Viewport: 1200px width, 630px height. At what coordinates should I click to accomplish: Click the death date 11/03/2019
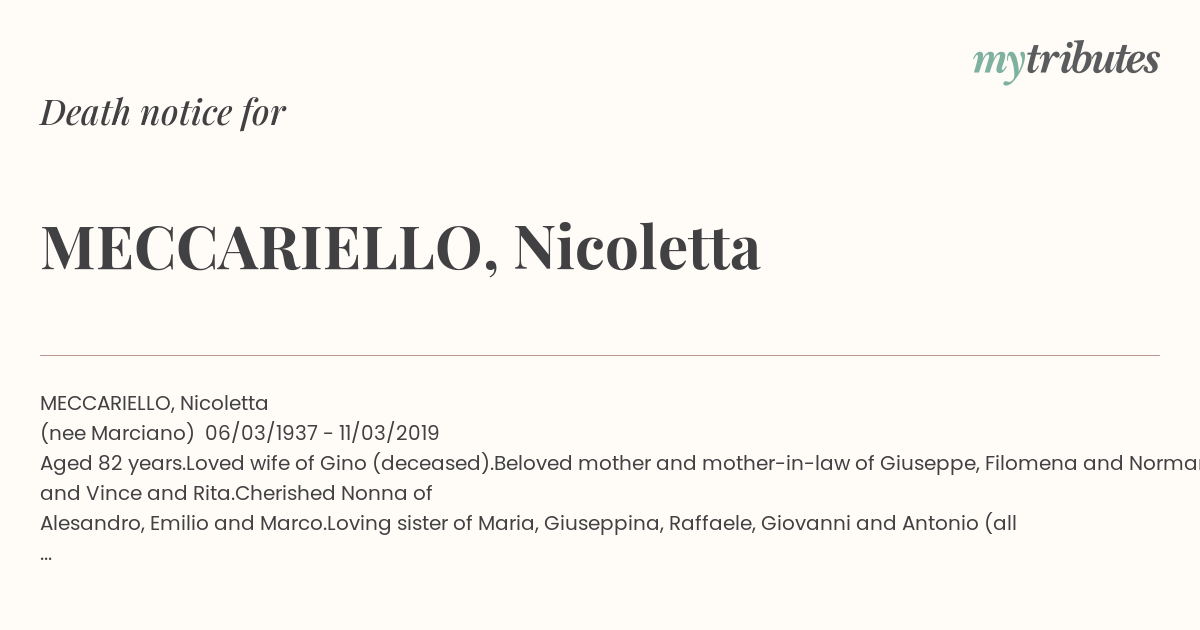(x=389, y=434)
